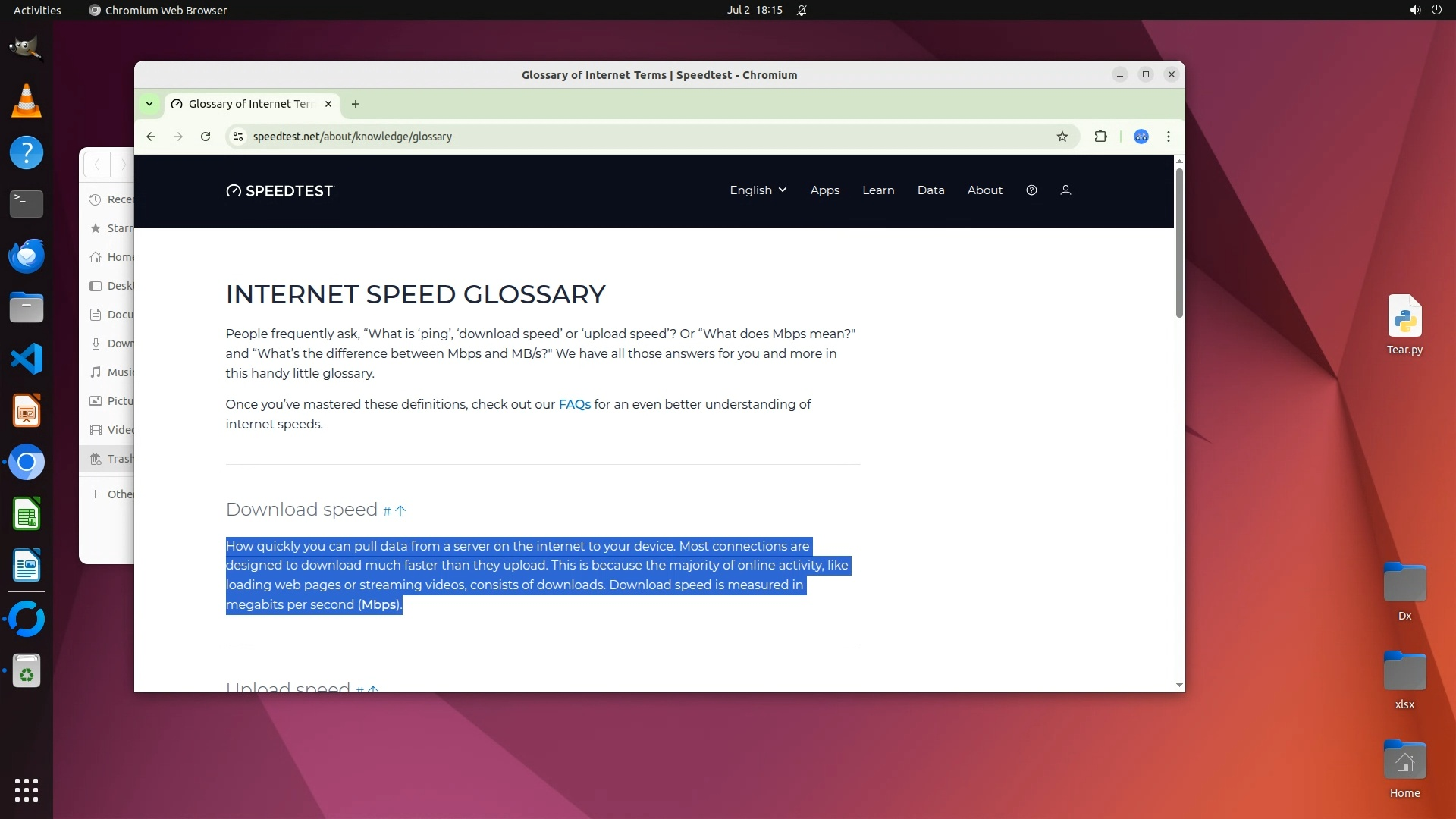Click the FAQs link
Image resolution: width=1456 pixels, height=819 pixels.
(x=574, y=404)
